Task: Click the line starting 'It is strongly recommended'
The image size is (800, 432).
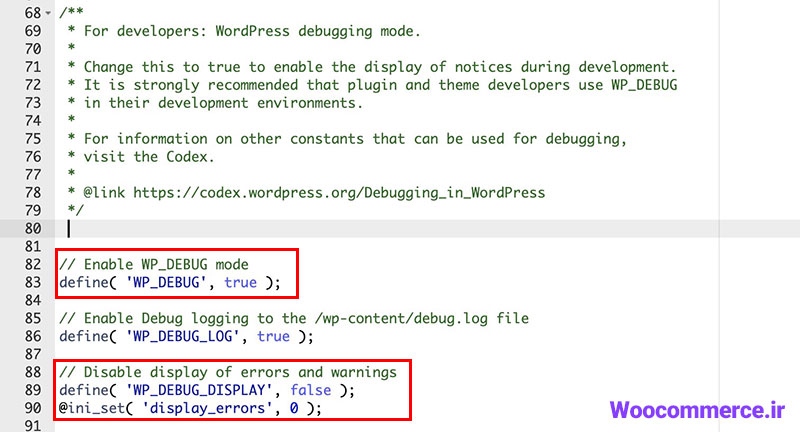Action: tap(380, 85)
